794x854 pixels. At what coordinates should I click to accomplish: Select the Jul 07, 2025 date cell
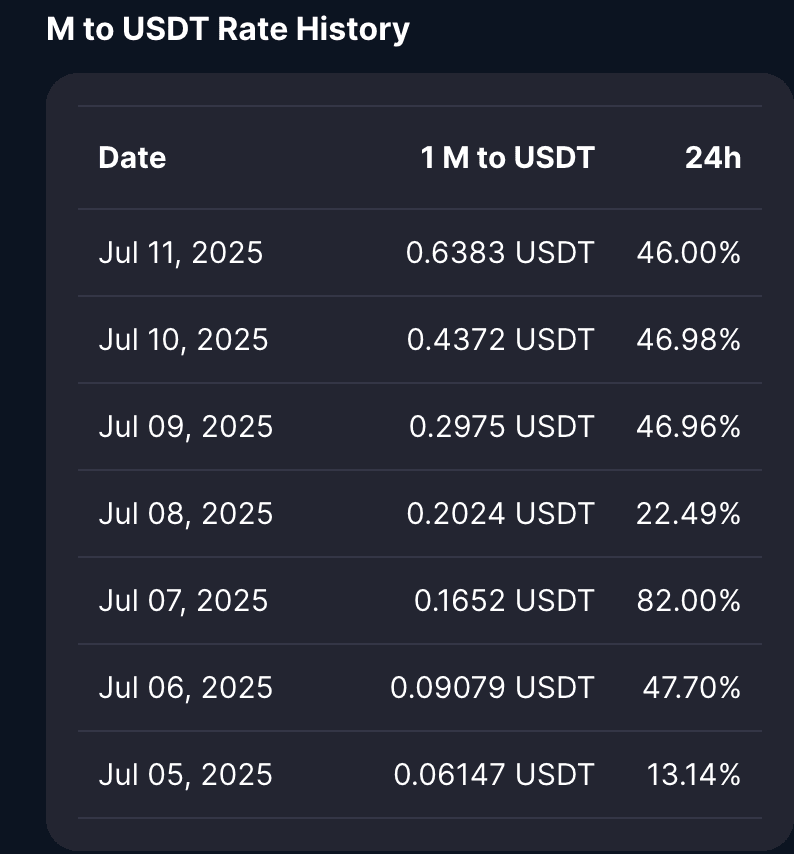click(183, 601)
